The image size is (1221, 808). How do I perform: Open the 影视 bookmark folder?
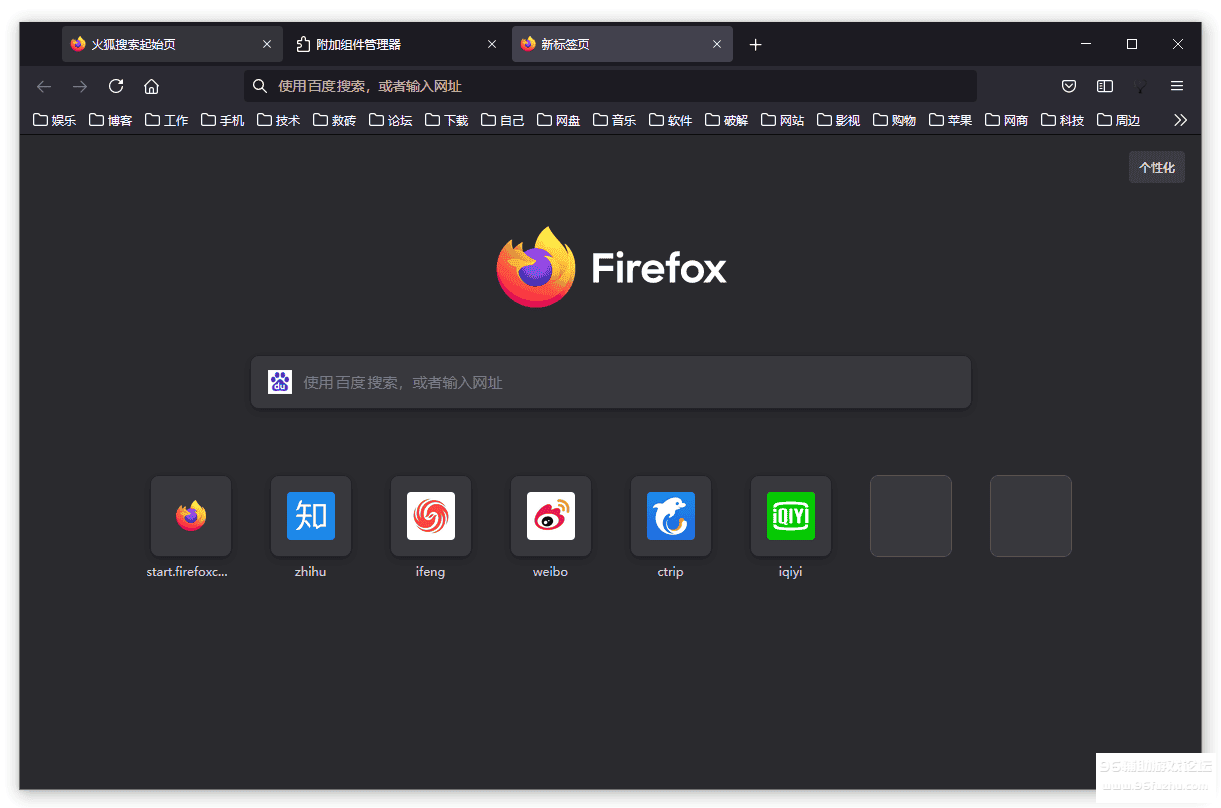[838, 120]
